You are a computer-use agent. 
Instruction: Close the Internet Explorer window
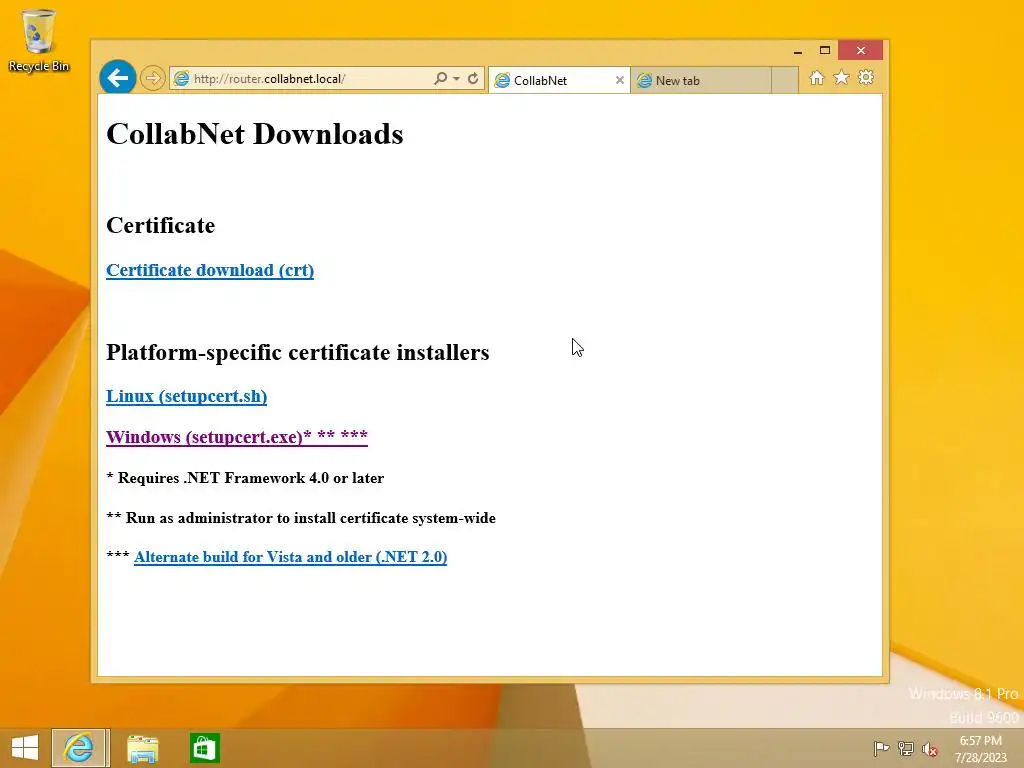tap(861, 50)
